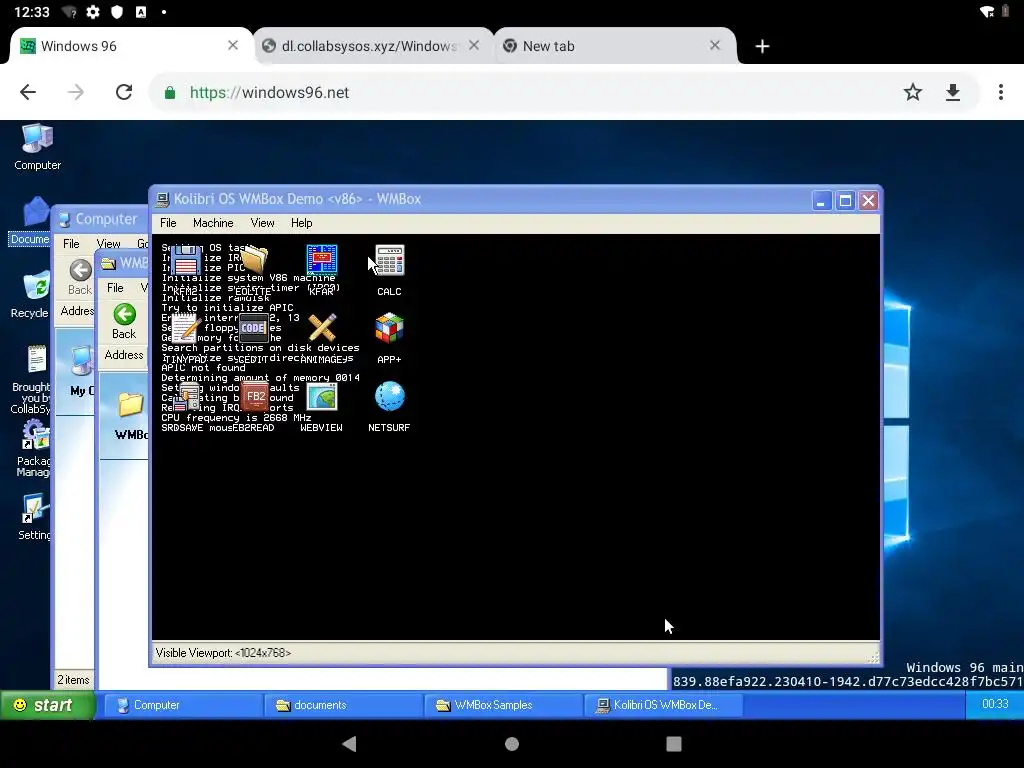Open the File menu in WMBox
Screen dimensions: 1024x768
point(168,223)
